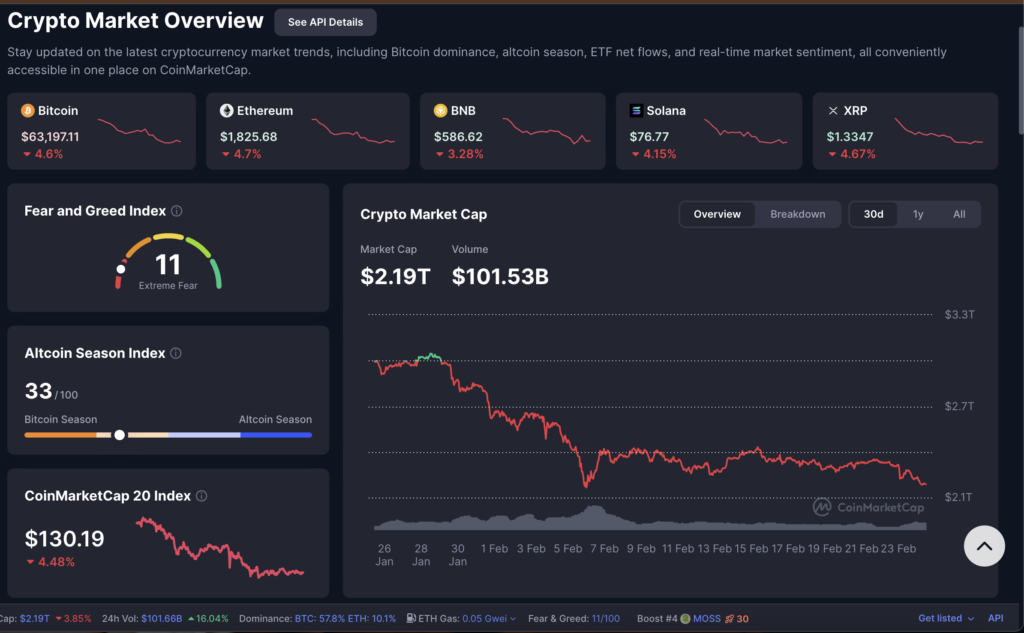The image size is (1024, 633).
Task: Select the 30d time range
Action: point(873,214)
